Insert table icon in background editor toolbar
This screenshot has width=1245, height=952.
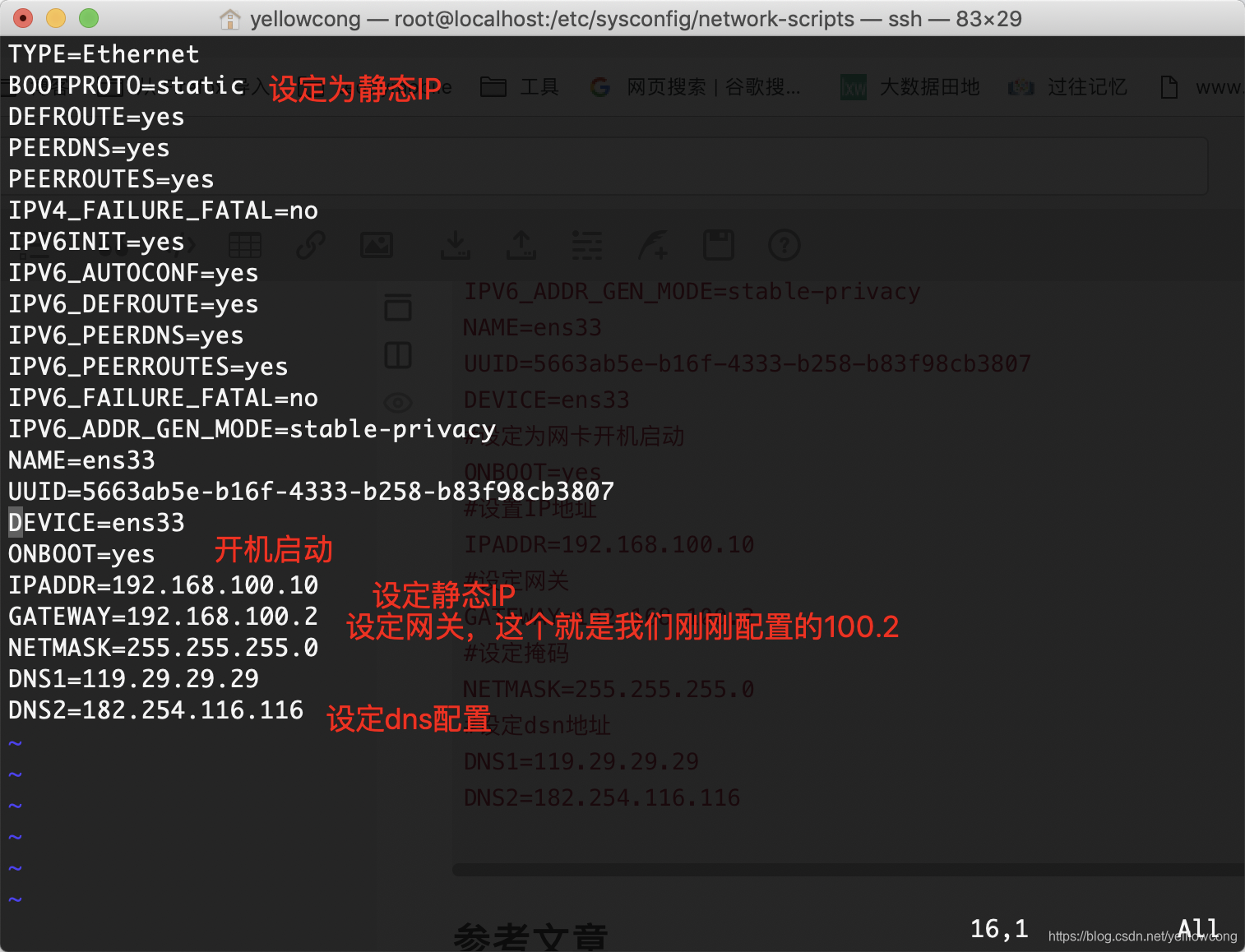coord(245,245)
